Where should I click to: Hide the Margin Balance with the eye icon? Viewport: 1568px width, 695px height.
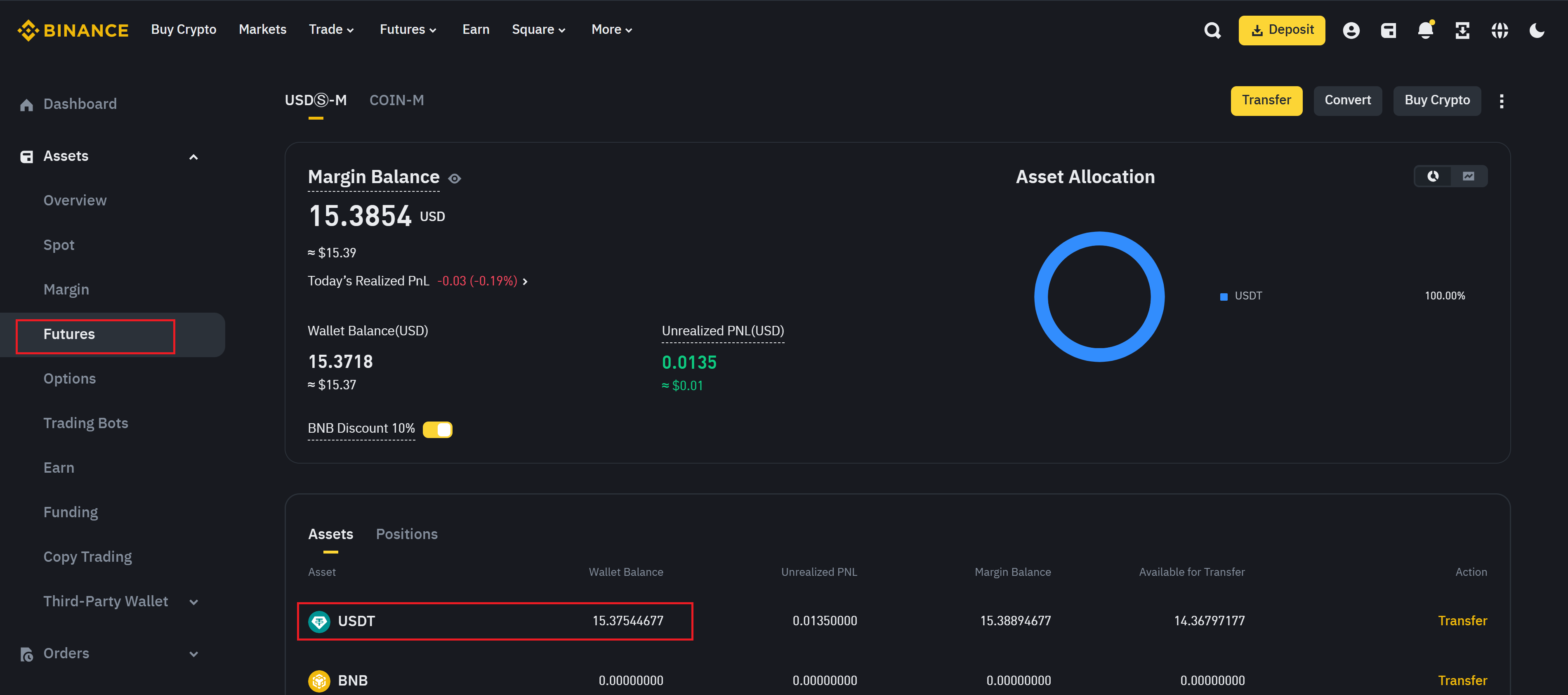(454, 178)
